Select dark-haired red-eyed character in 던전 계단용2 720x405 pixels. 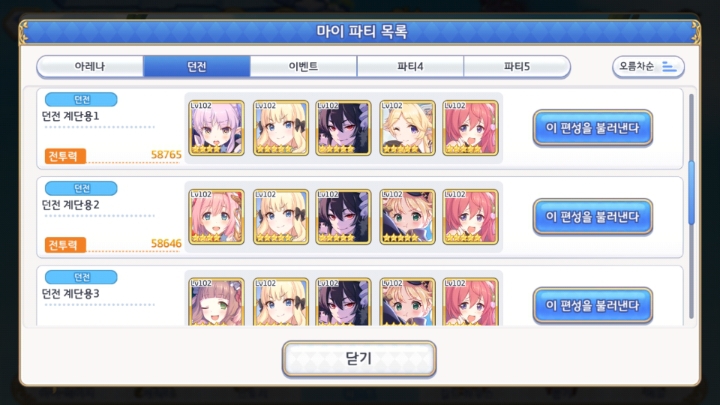[343, 217]
